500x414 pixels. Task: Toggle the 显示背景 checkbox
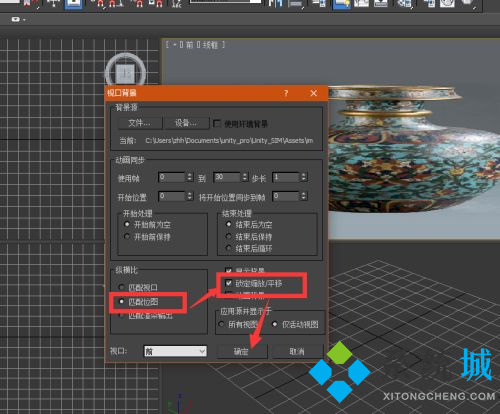(x=229, y=270)
